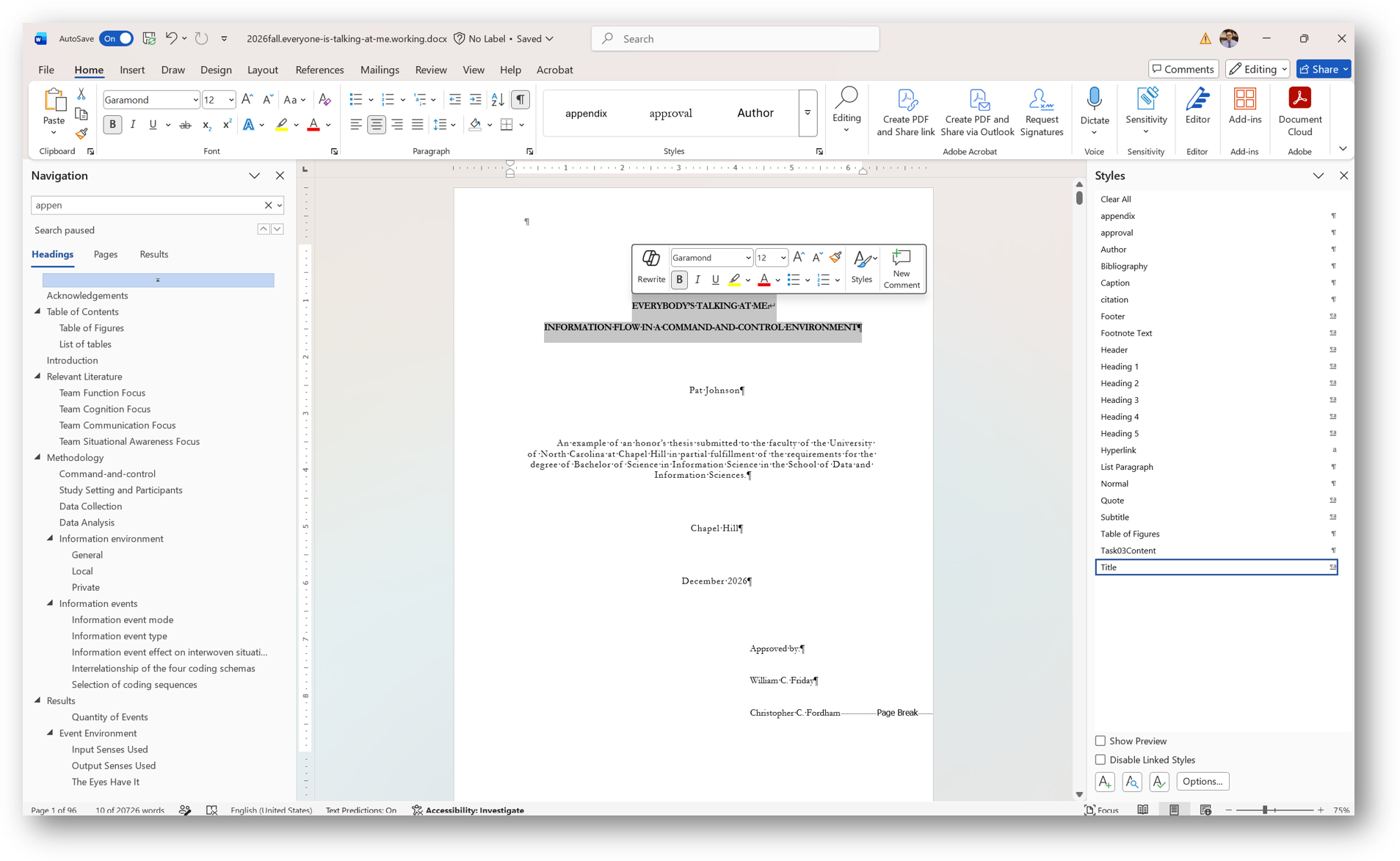
Task: Open the References ribbon tab
Action: (x=319, y=70)
